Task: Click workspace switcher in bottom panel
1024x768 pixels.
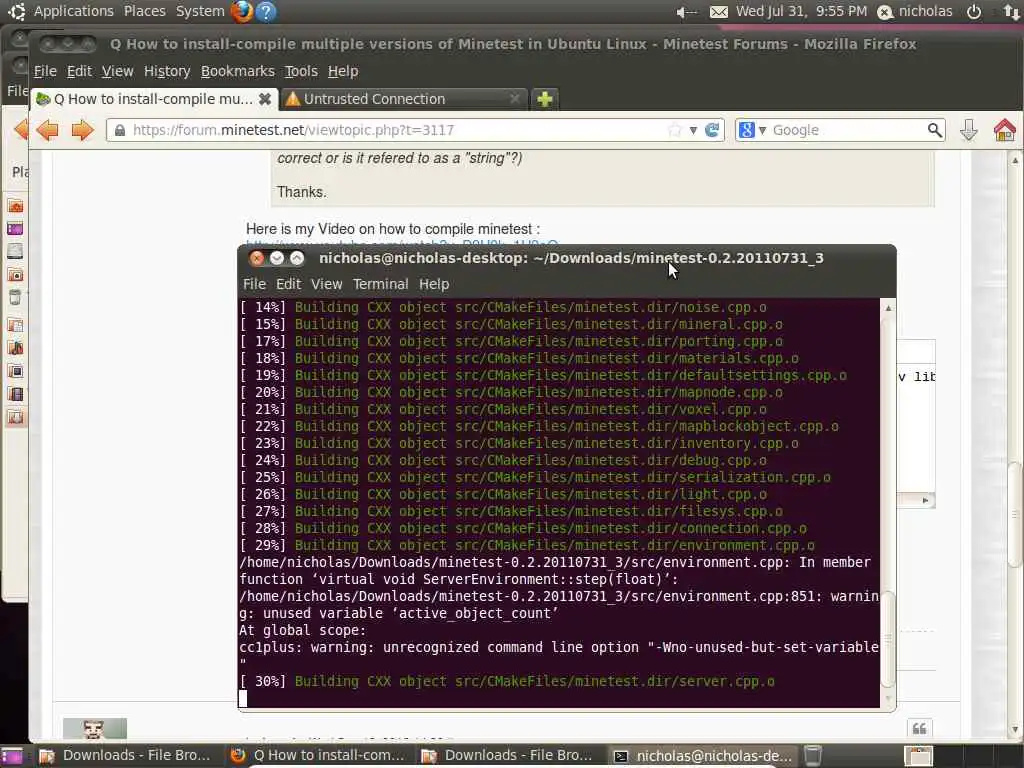Action: 919,756
